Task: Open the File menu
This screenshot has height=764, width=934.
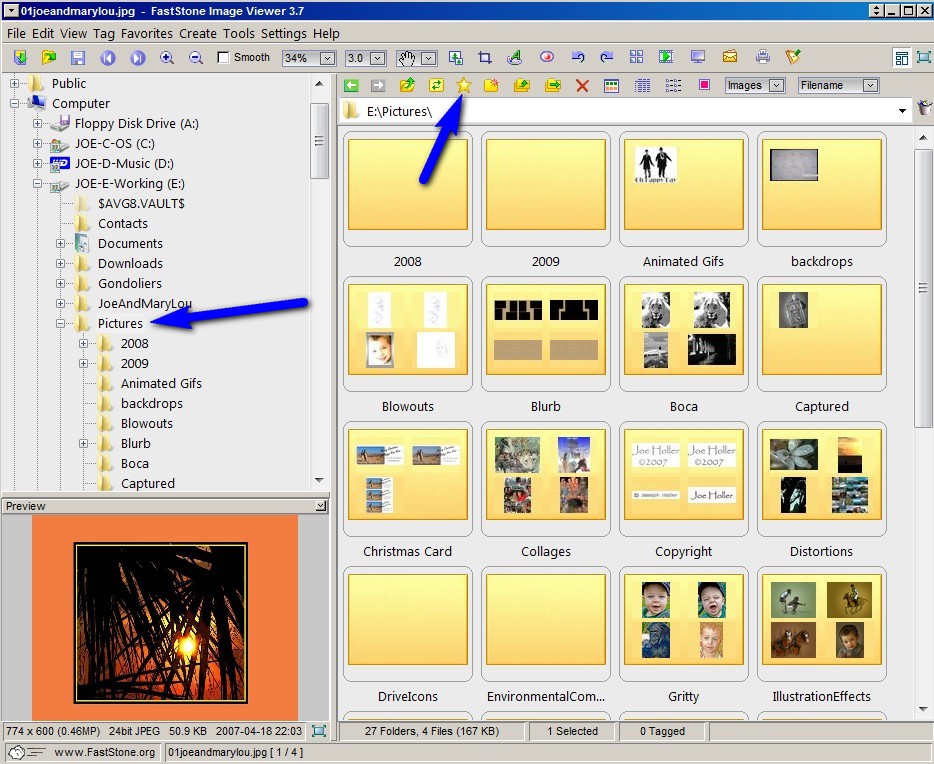Action: click(x=16, y=33)
